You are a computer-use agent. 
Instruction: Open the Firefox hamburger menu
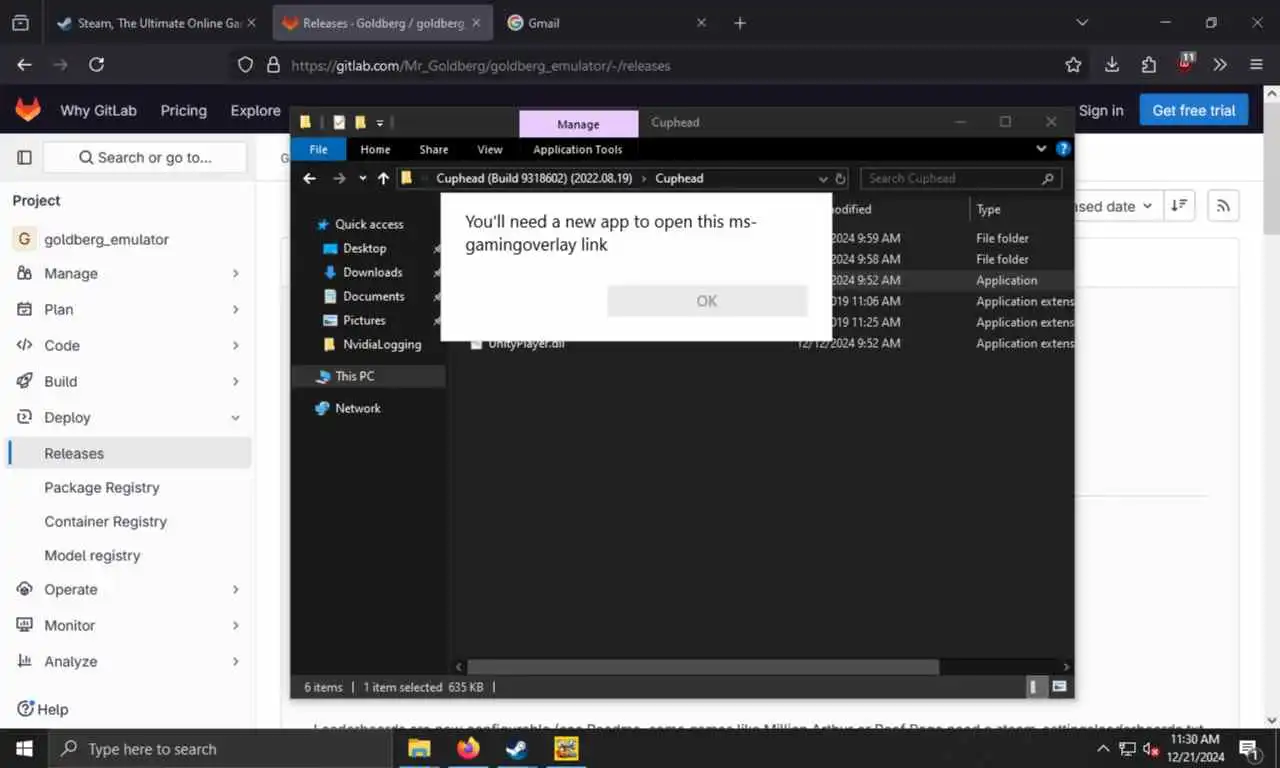tap(1256, 65)
